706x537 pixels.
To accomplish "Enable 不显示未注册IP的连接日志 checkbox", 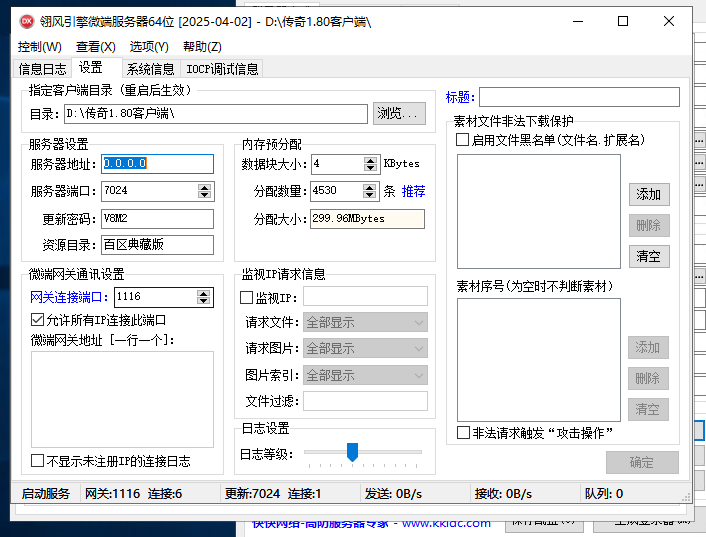I will tap(37, 460).
